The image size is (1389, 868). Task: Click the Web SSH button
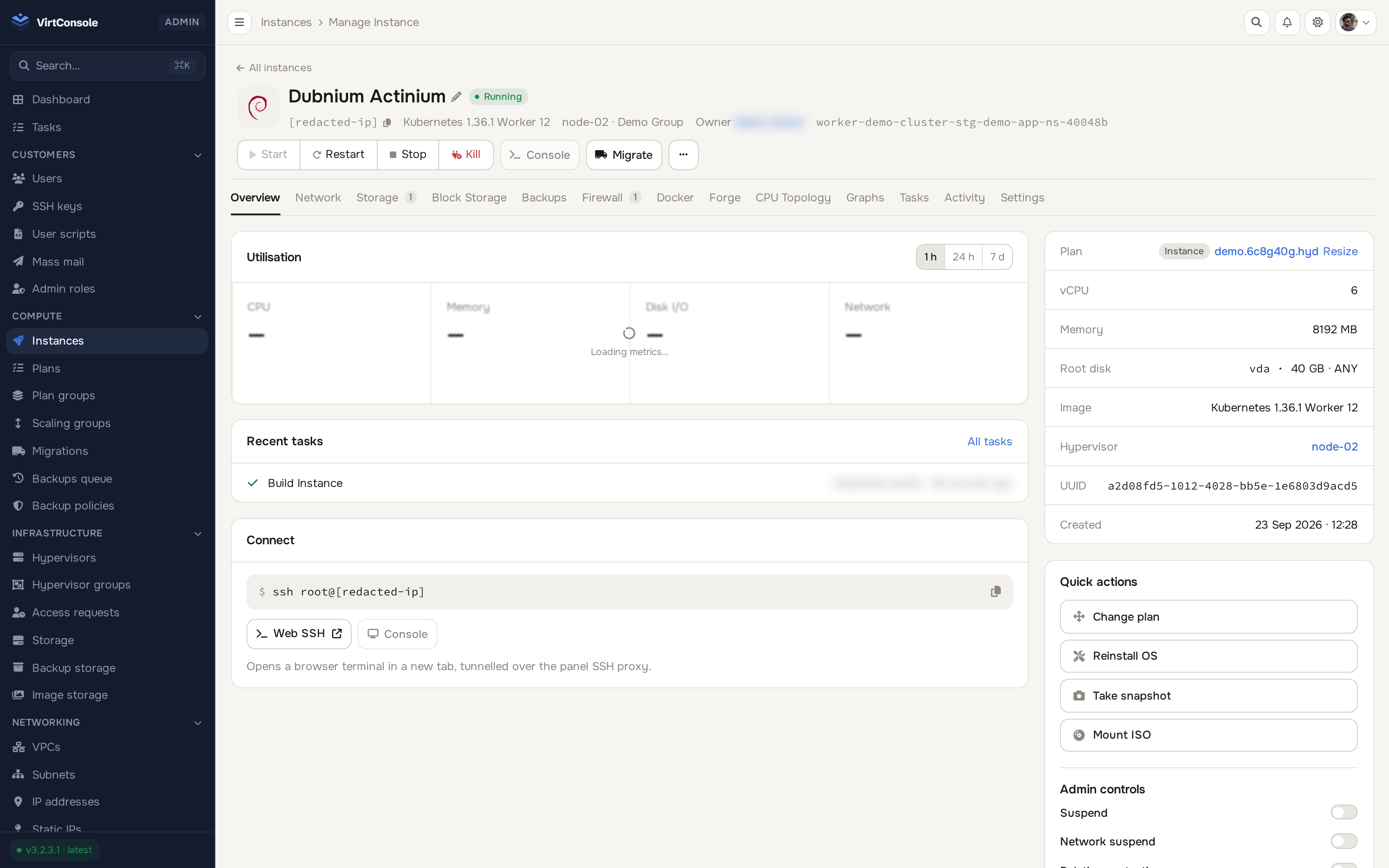(x=299, y=633)
